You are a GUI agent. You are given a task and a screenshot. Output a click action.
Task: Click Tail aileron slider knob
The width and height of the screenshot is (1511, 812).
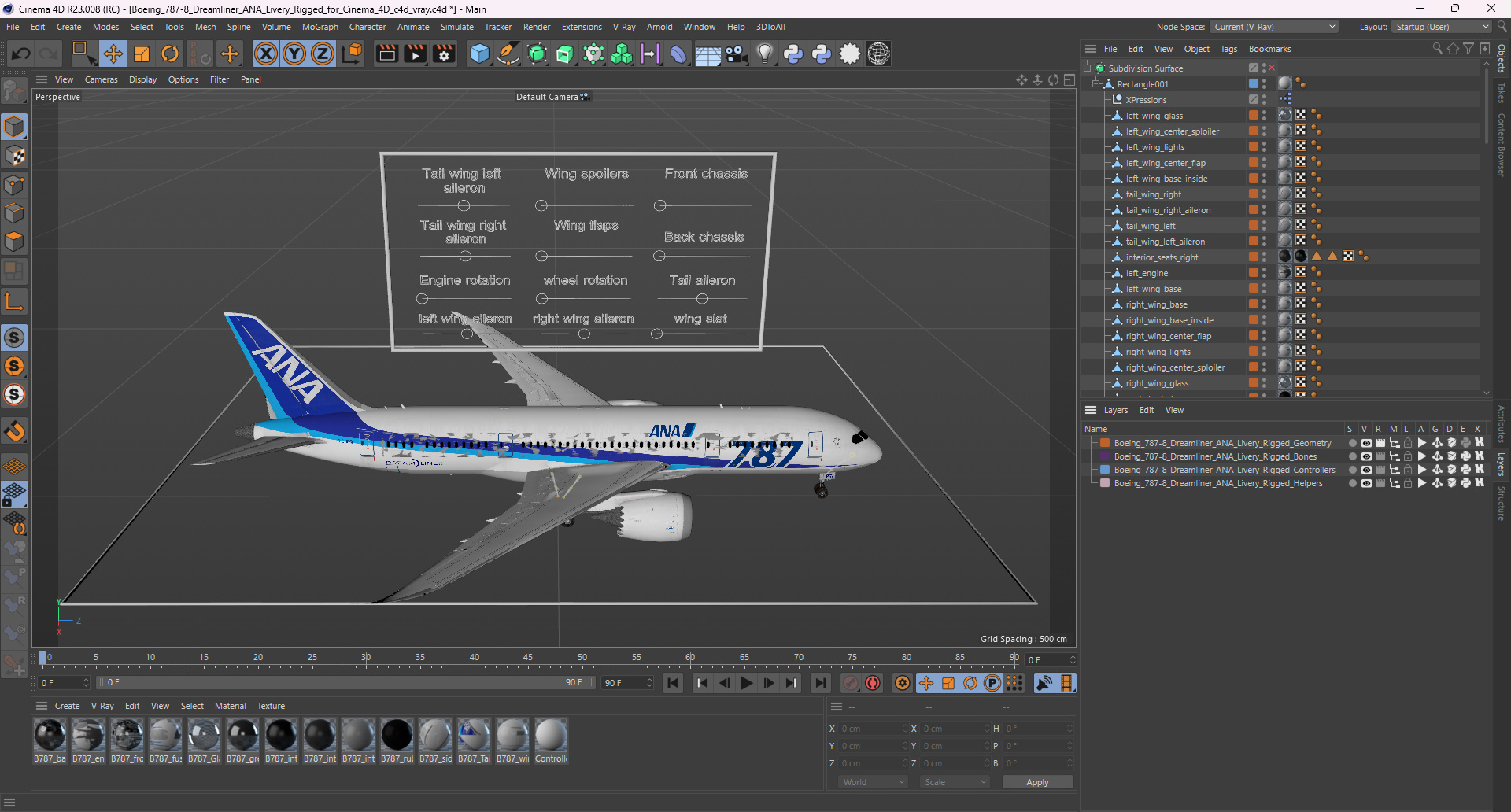702,299
